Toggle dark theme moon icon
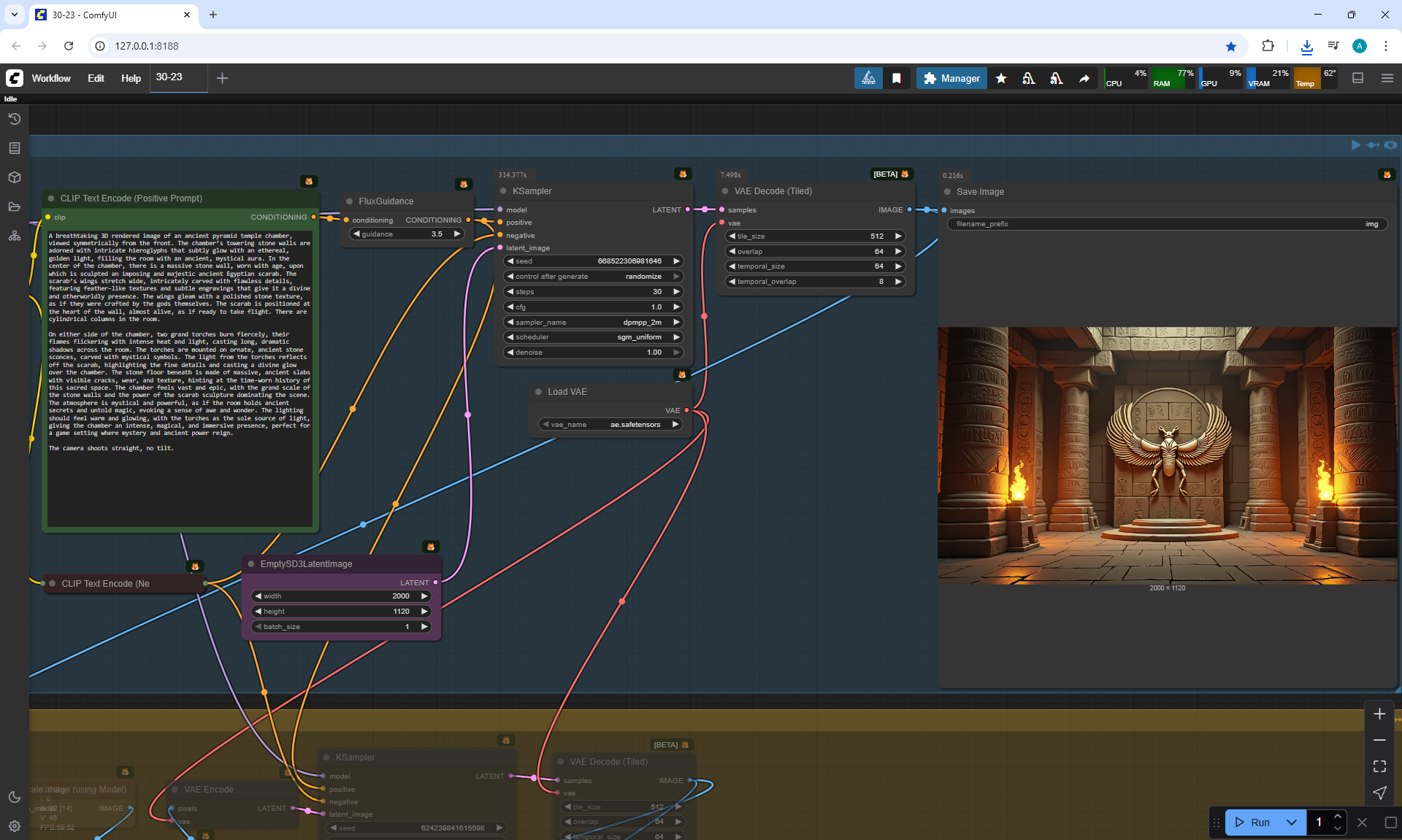Image resolution: width=1402 pixels, height=840 pixels. pyautogui.click(x=14, y=797)
